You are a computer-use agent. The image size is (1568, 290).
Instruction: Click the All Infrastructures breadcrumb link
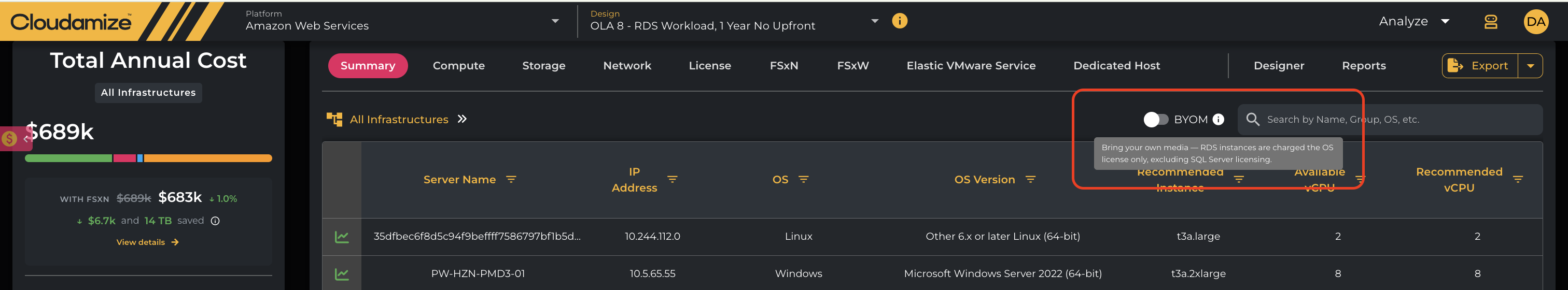(x=399, y=120)
